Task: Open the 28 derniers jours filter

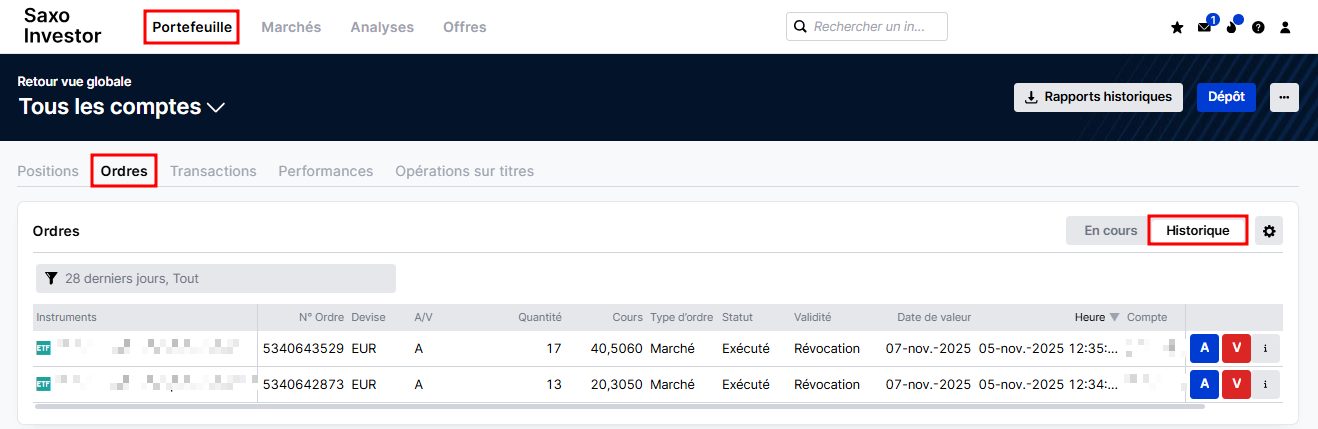Action: coord(216,278)
